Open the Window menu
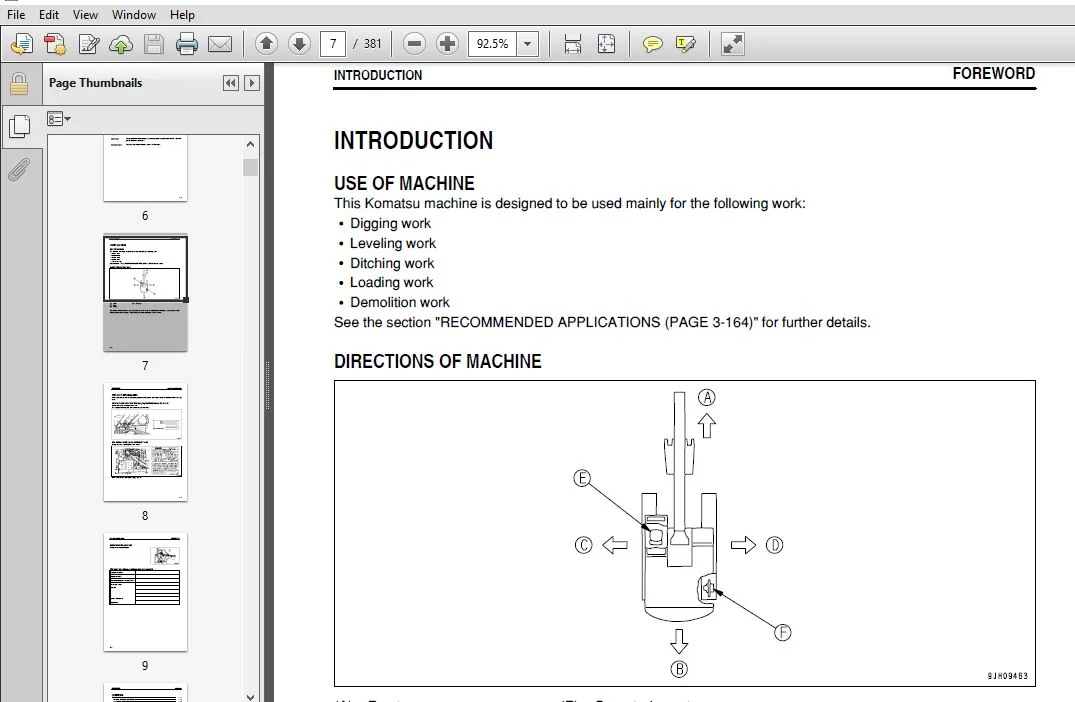This screenshot has width=1075, height=702. tap(134, 14)
